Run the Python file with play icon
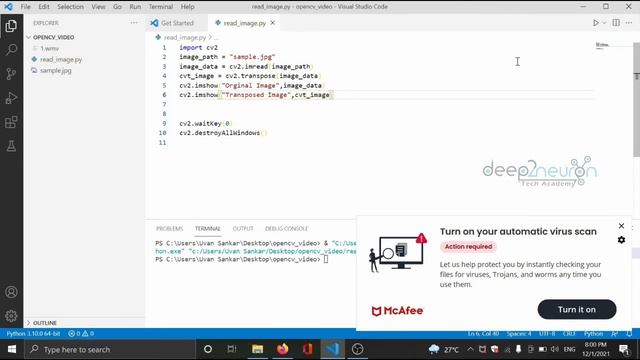 pyautogui.click(x=596, y=23)
